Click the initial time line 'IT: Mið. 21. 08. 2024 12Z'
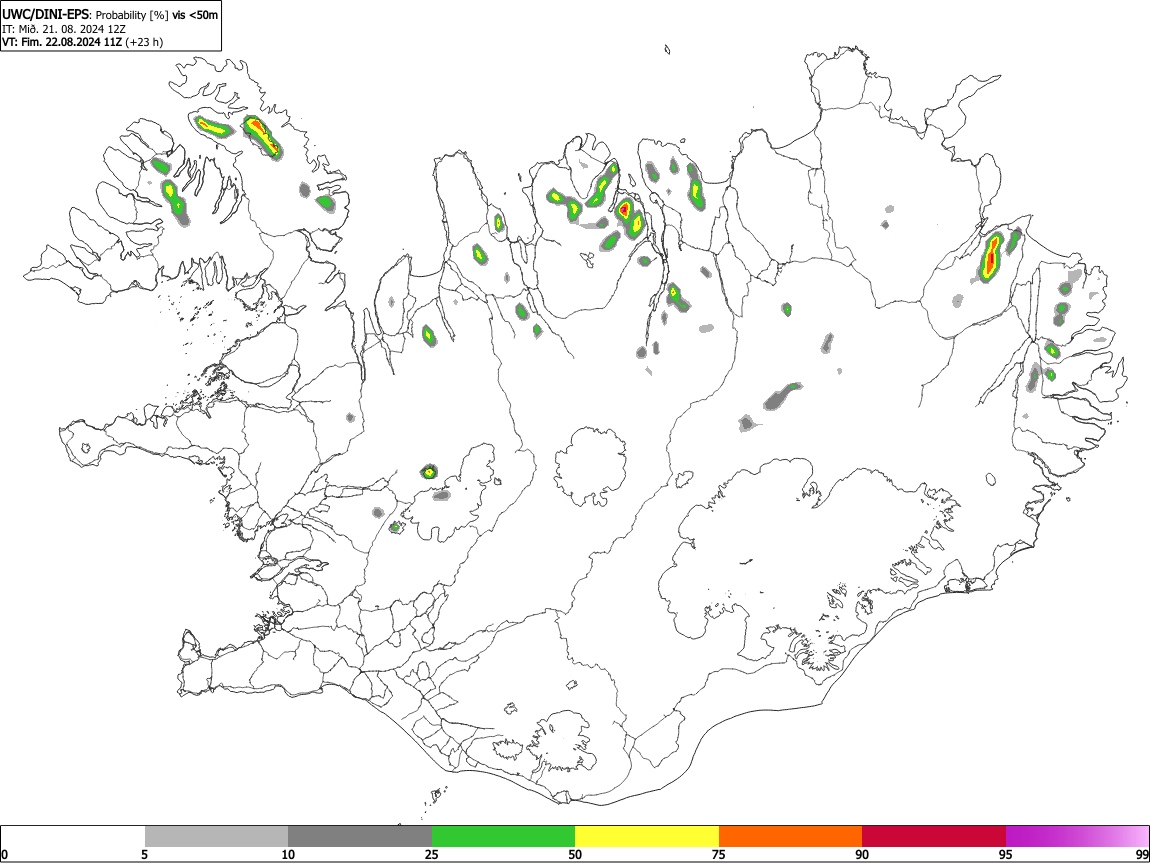Image resolution: width=1150 pixels, height=863 pixels. pyautogui.click(x=64, y=29)
